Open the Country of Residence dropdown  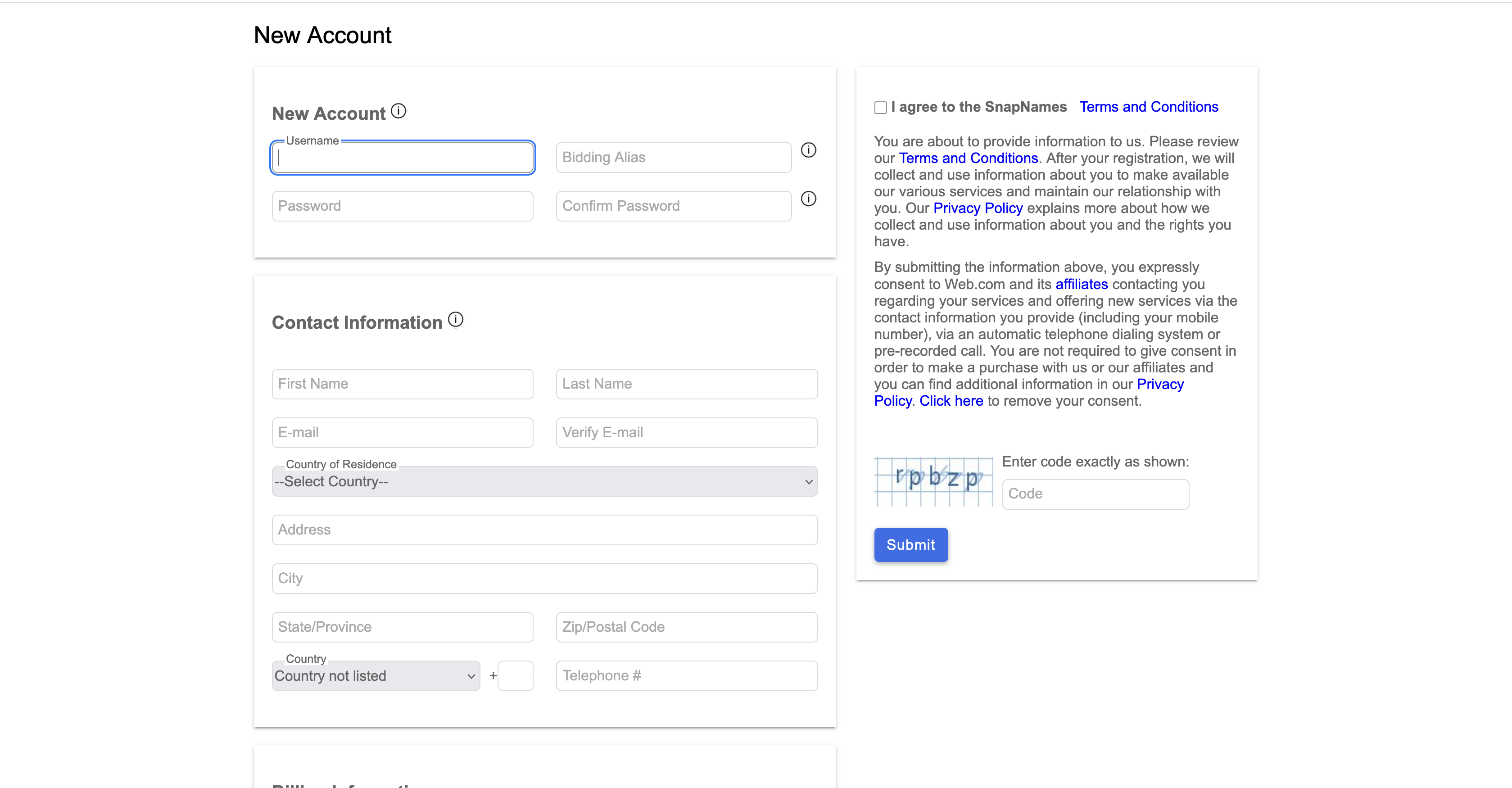pos(545,481)
